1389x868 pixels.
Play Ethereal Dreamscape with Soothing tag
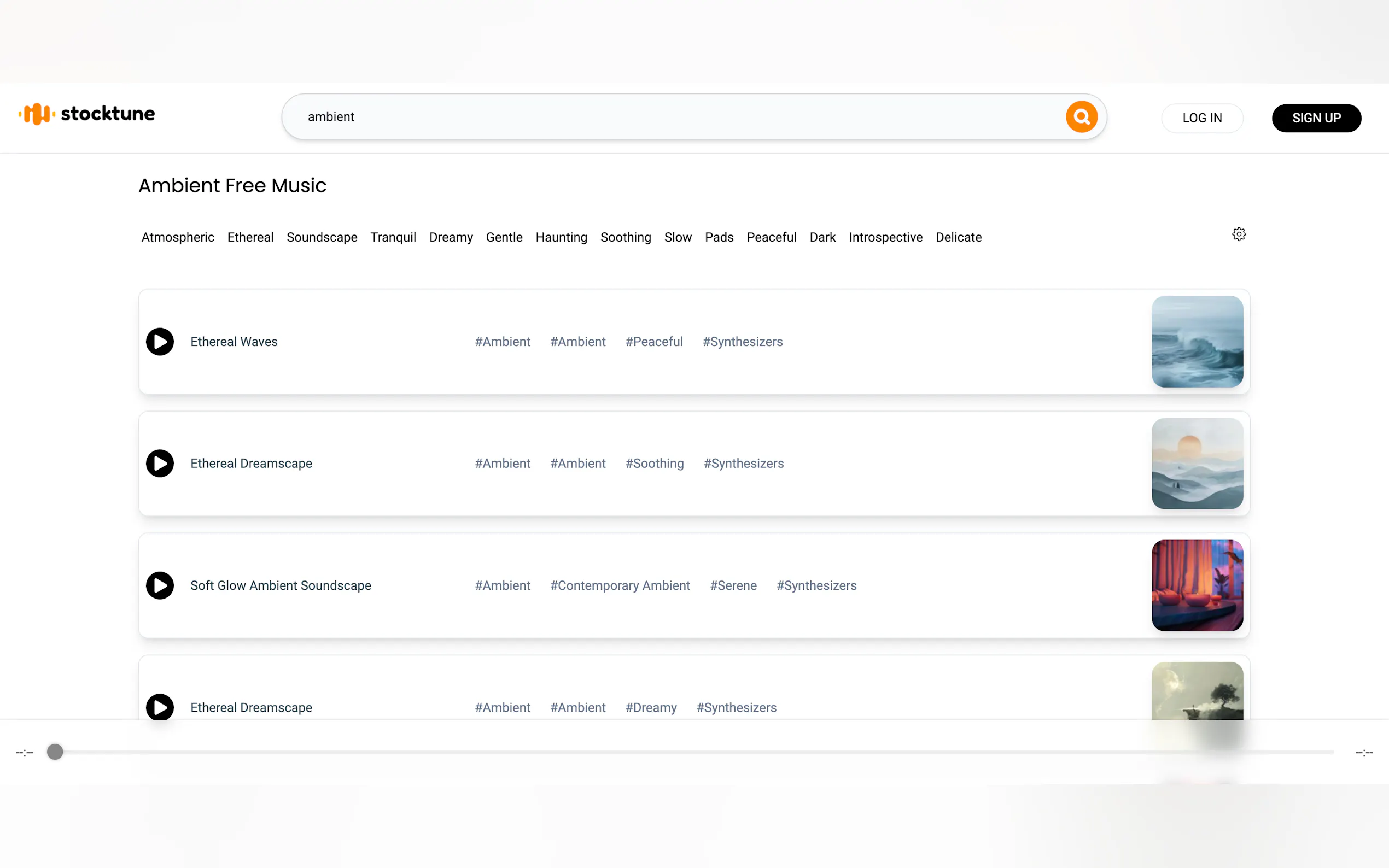coord(160,464)
